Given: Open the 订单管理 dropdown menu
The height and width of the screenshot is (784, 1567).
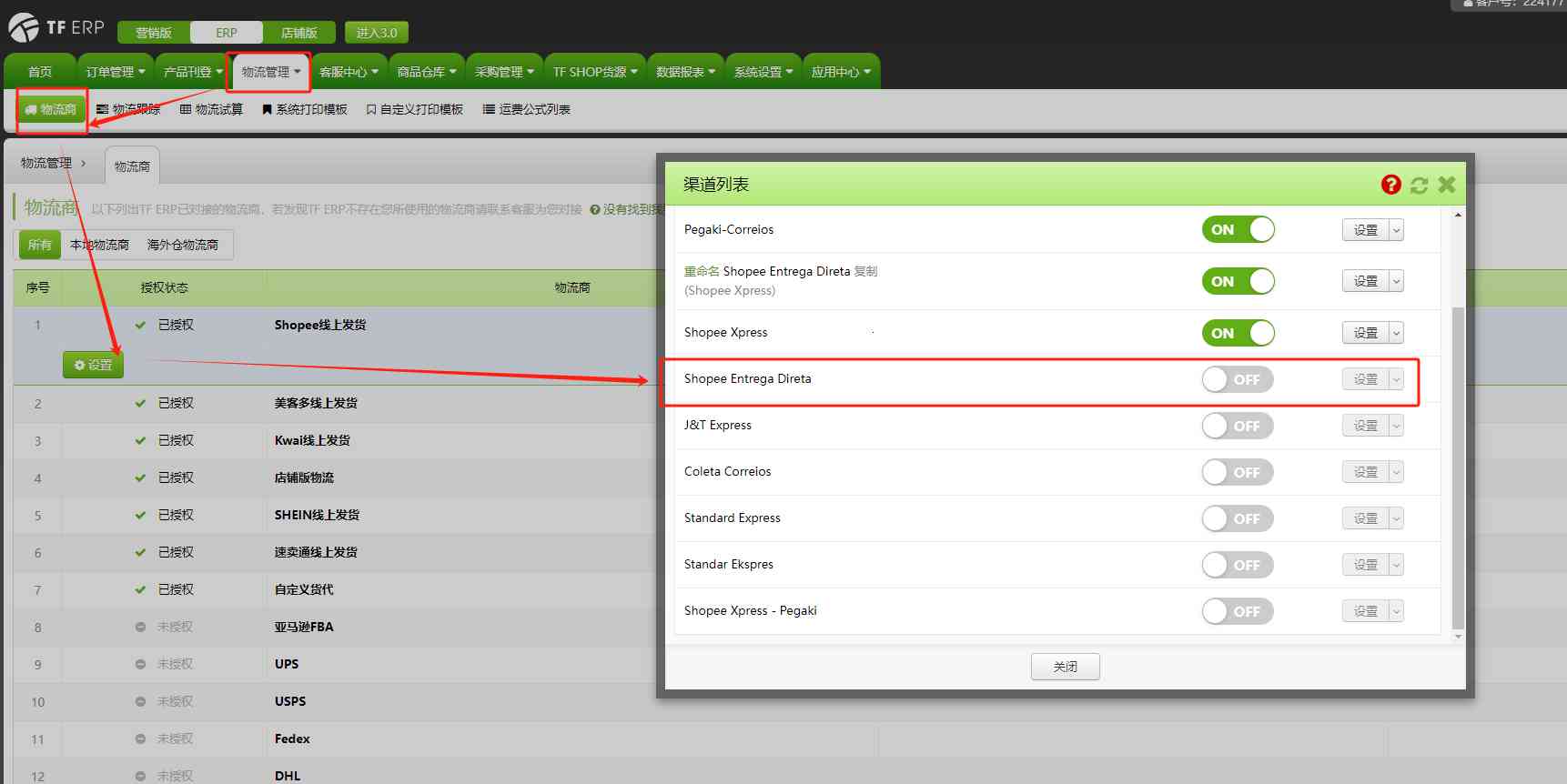Looking at the screenshot, I should tap(116, 72).
